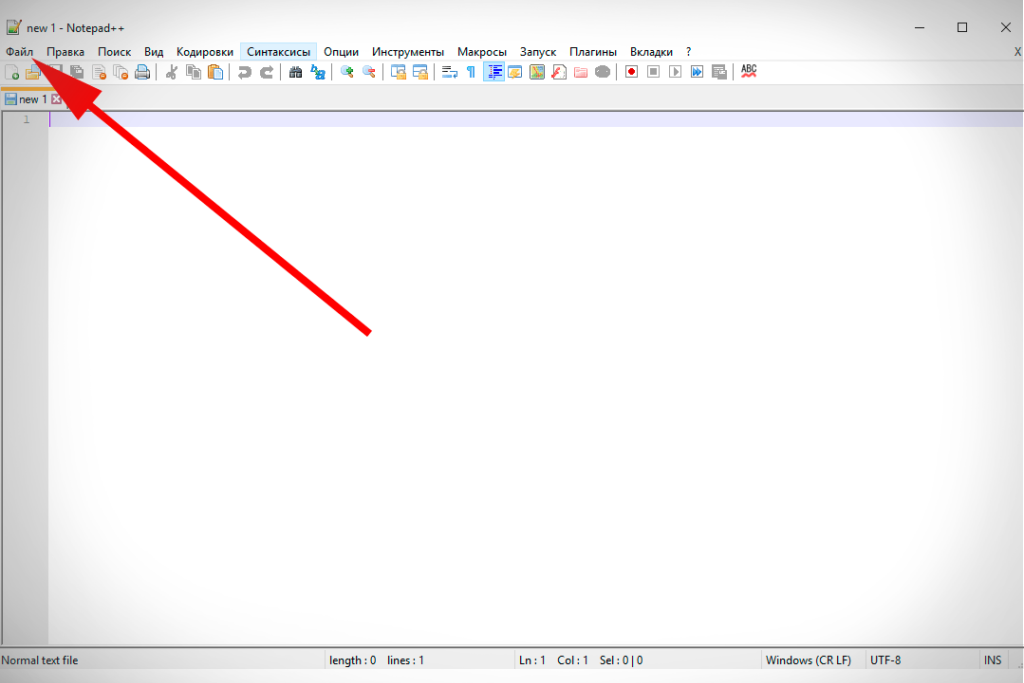Toggle synchronized vertical scrolling icon

tap(398, 72)
